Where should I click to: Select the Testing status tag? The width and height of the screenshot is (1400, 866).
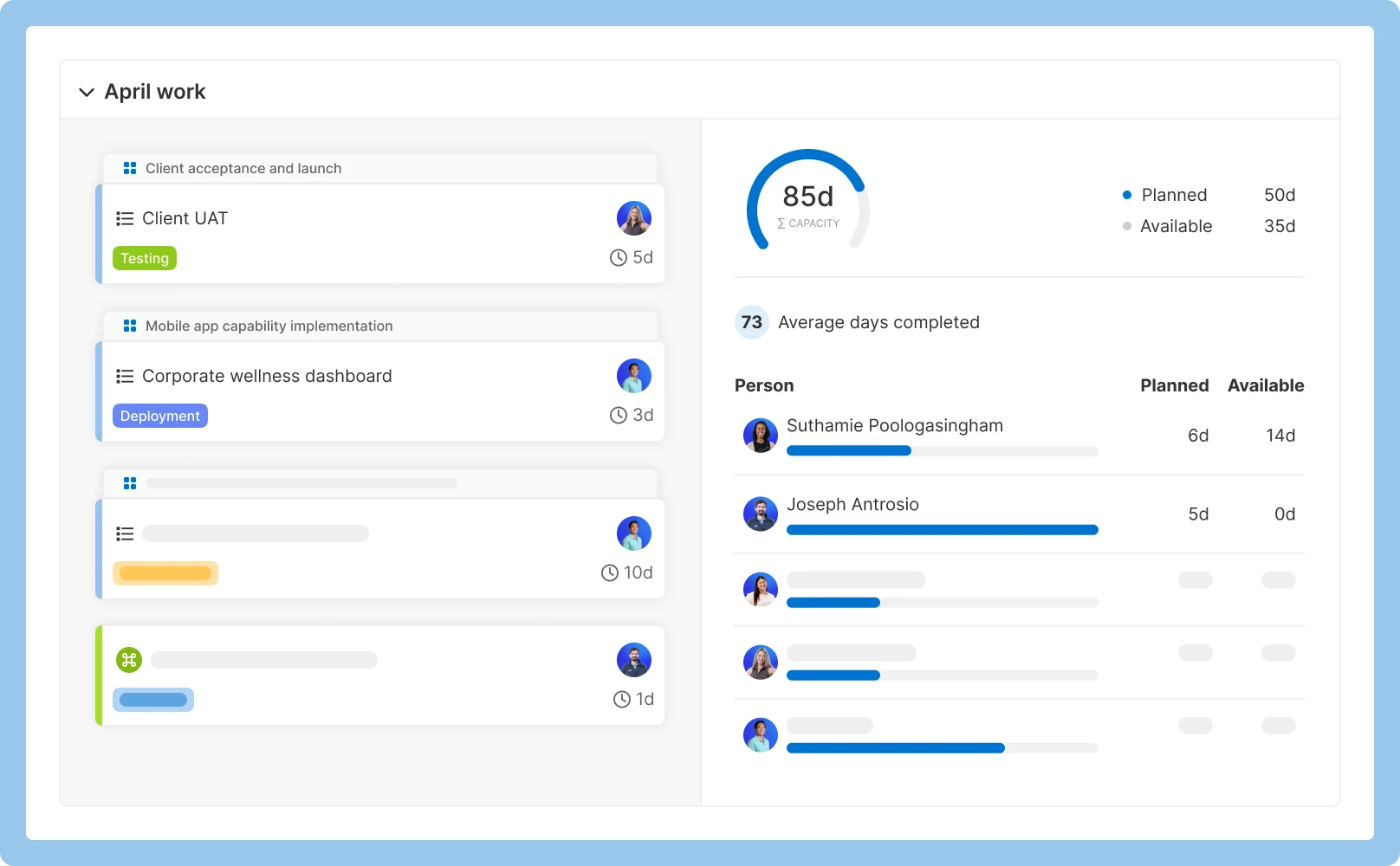coord(145,259)
